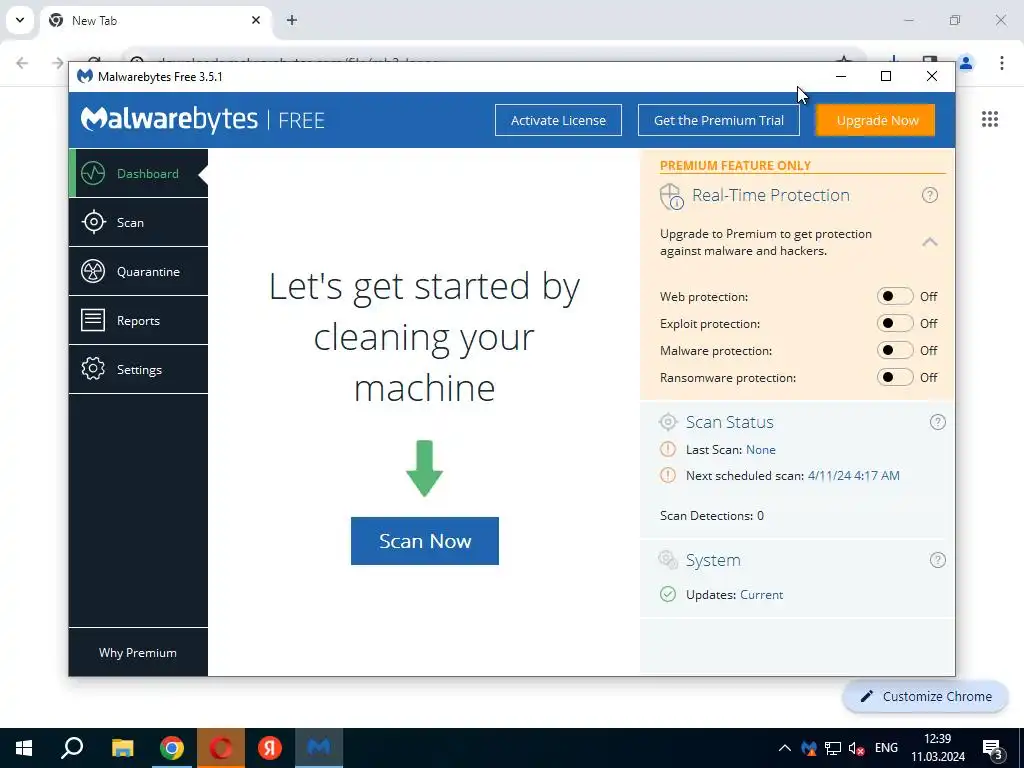Image resolution: width=1024 pixels, height=768 pixels.
Task: Go to Reports section
Action: pyautogui.click(x=138, y=320)
